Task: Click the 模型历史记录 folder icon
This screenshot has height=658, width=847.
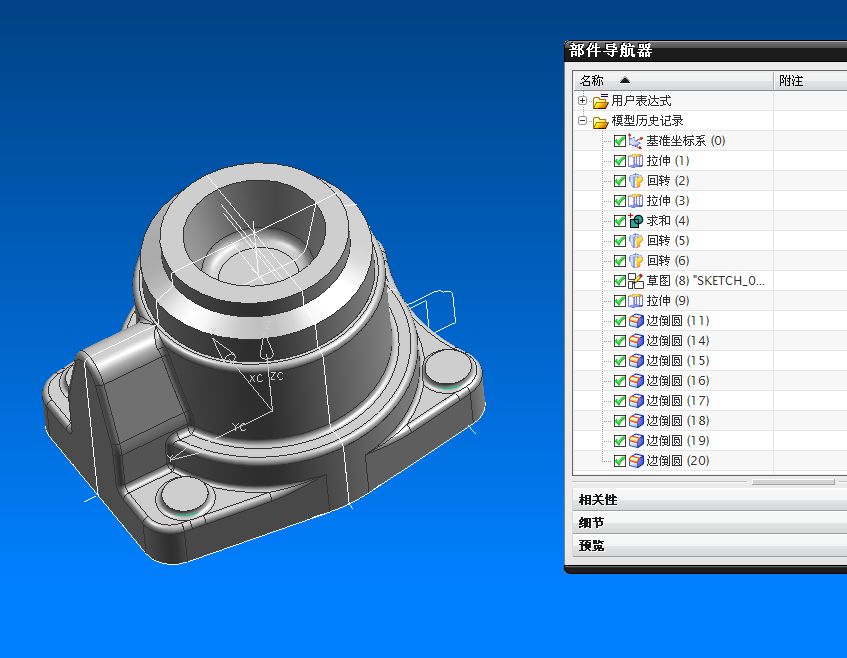Action: (600, 122)
